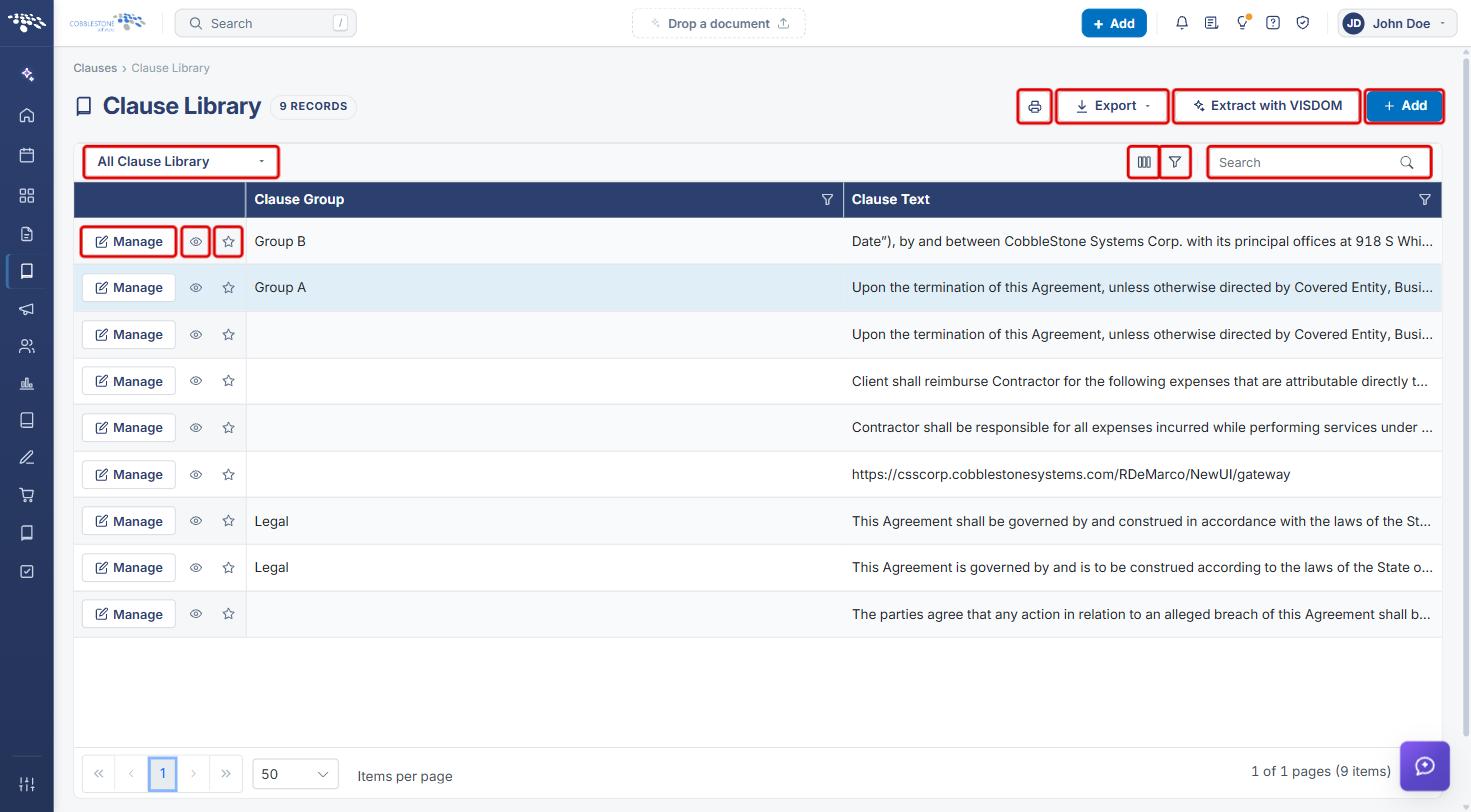The height and width of the screenshot is (812, 1471).
Task: Click the view eye icon on Group B row
Action: tap(196, 241)
